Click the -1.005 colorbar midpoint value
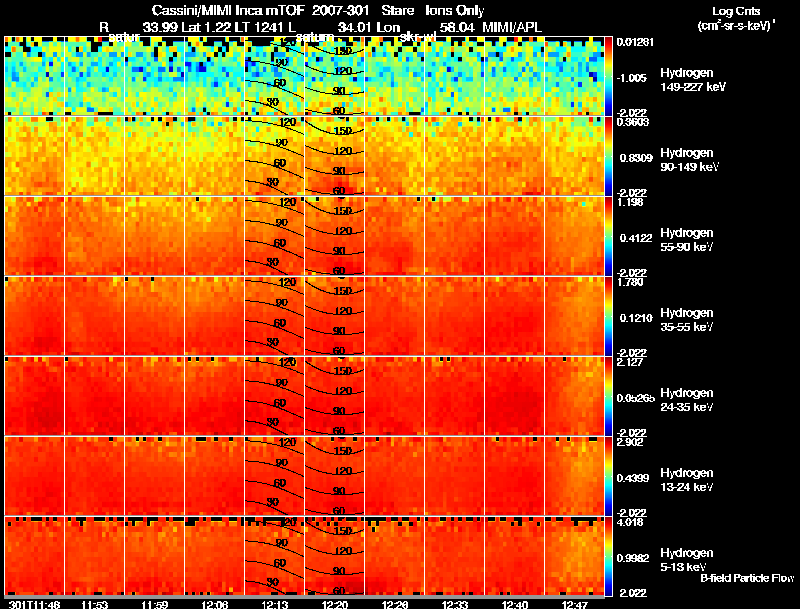The height and width of the screenshot is (609, 800). point(632,78)
